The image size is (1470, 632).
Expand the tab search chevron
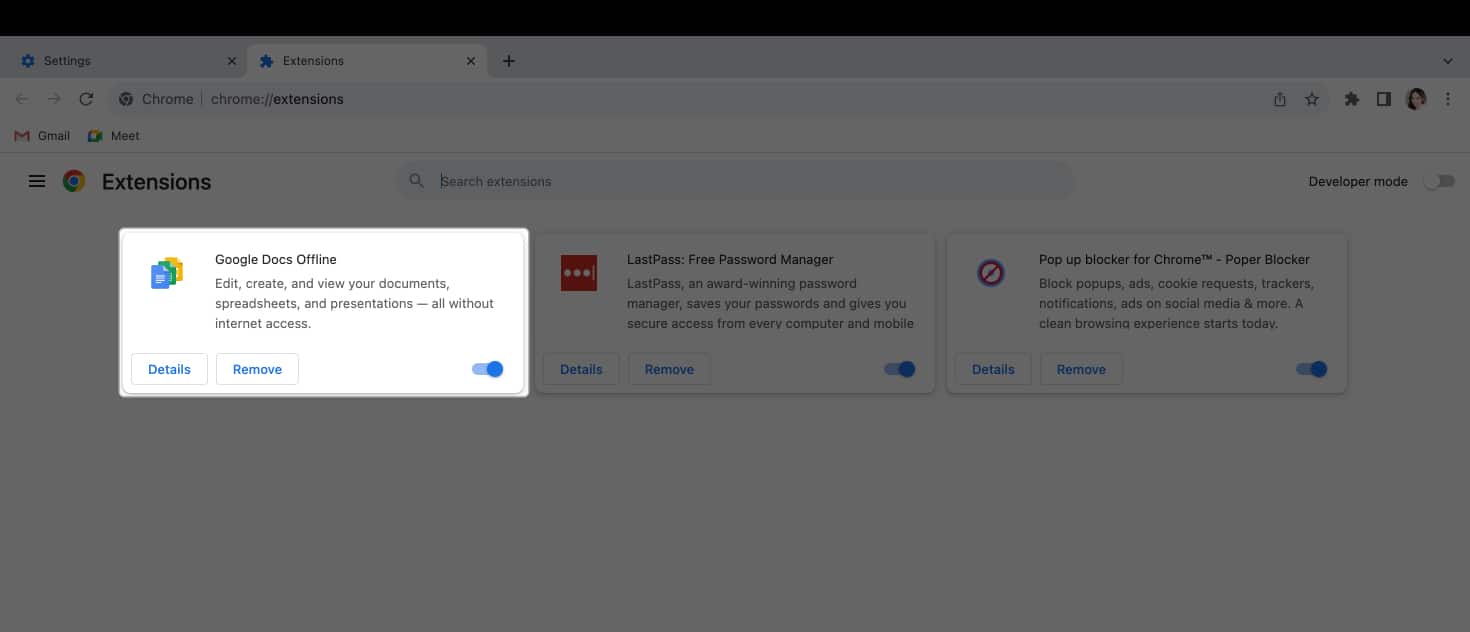pyautogui.click(x=1448, y=61)
